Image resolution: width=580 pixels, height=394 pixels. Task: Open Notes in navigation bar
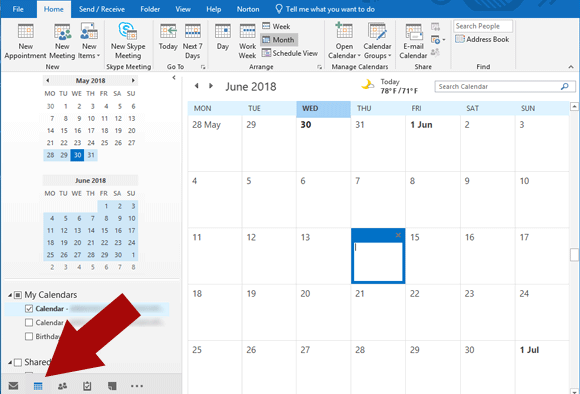coord(112,386)
